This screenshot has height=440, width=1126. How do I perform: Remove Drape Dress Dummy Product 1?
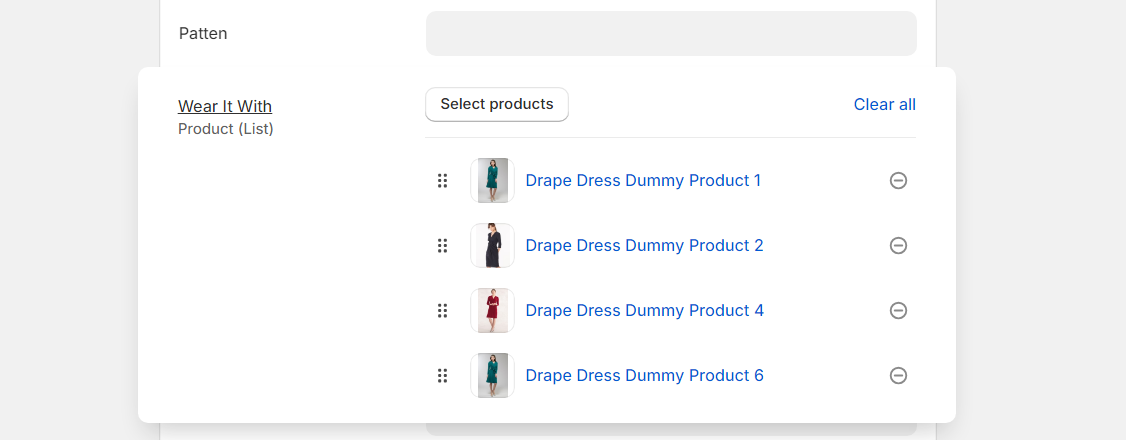pos(898,180)
